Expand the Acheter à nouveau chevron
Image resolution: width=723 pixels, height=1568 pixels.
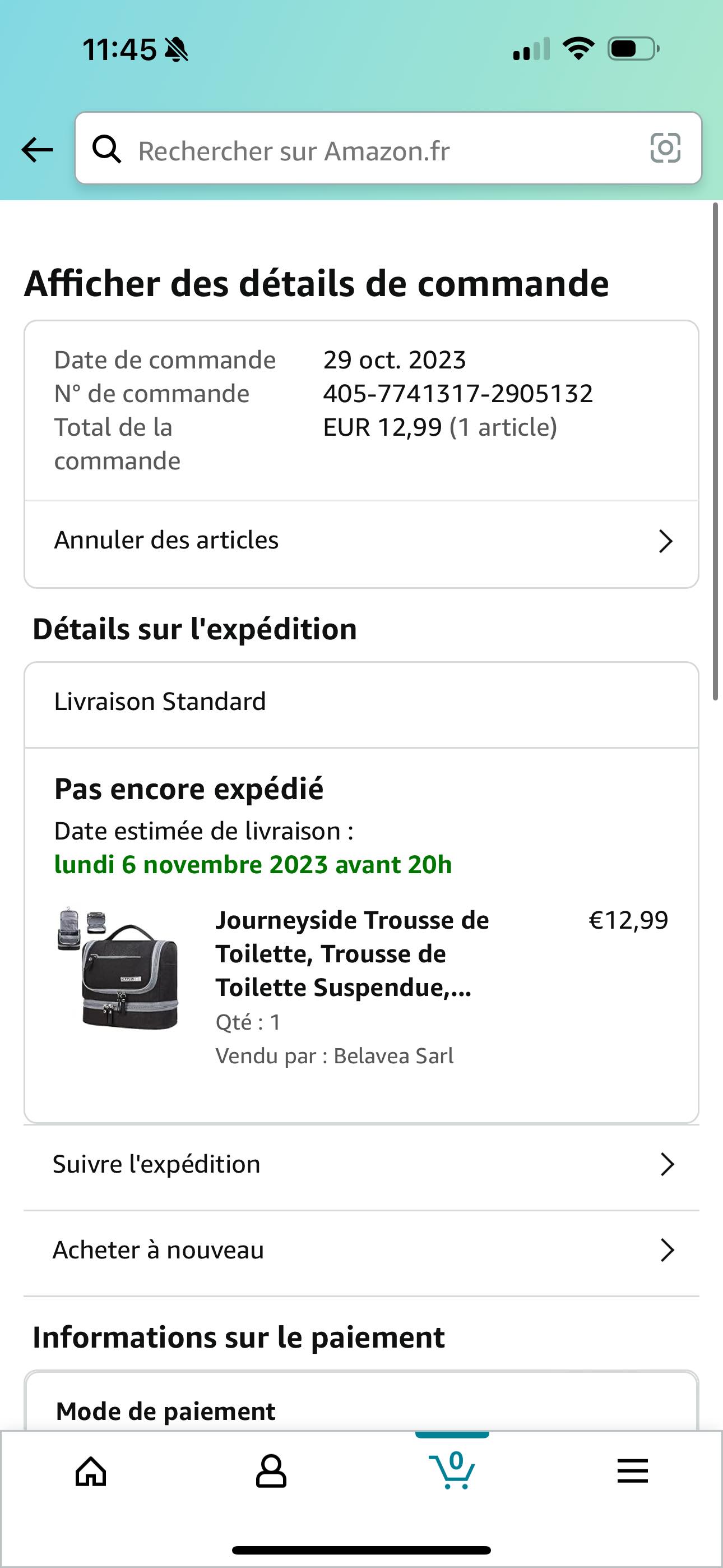[x=667, y=1250]
